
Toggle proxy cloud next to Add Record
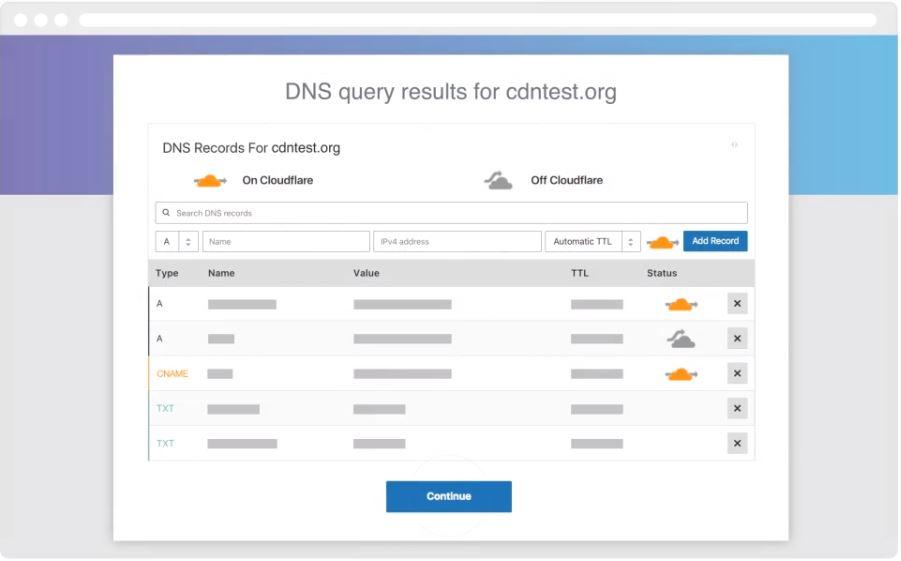(662, 243)
